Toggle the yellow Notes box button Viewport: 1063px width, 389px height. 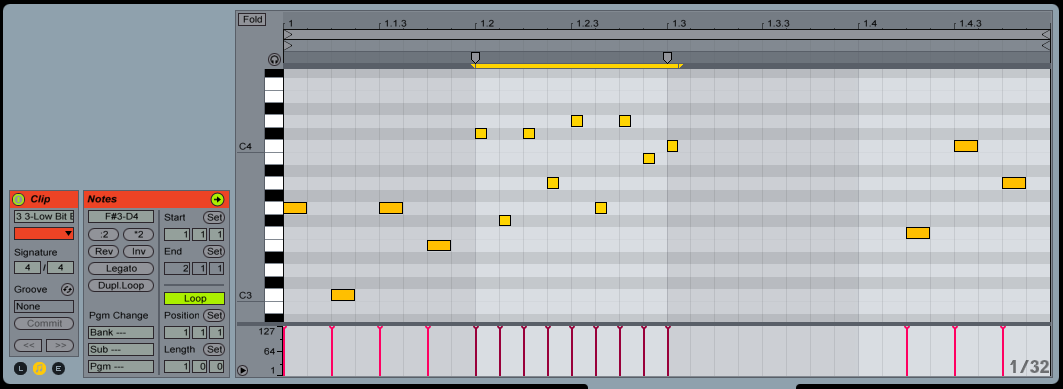pyautogui.click(x=39, y=368)
